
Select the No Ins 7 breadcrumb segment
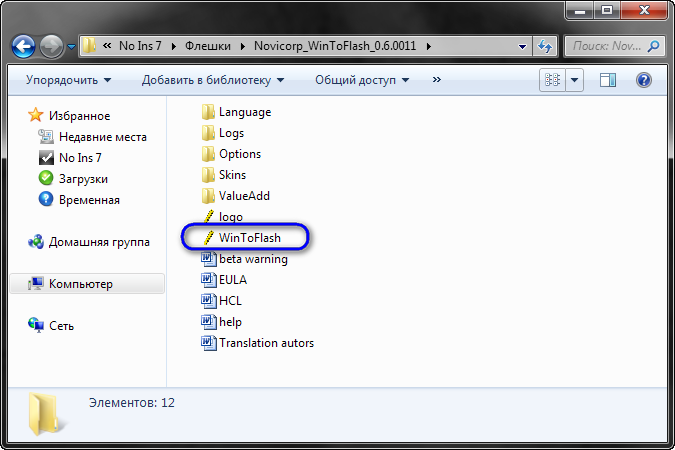[x=140, y=46]
